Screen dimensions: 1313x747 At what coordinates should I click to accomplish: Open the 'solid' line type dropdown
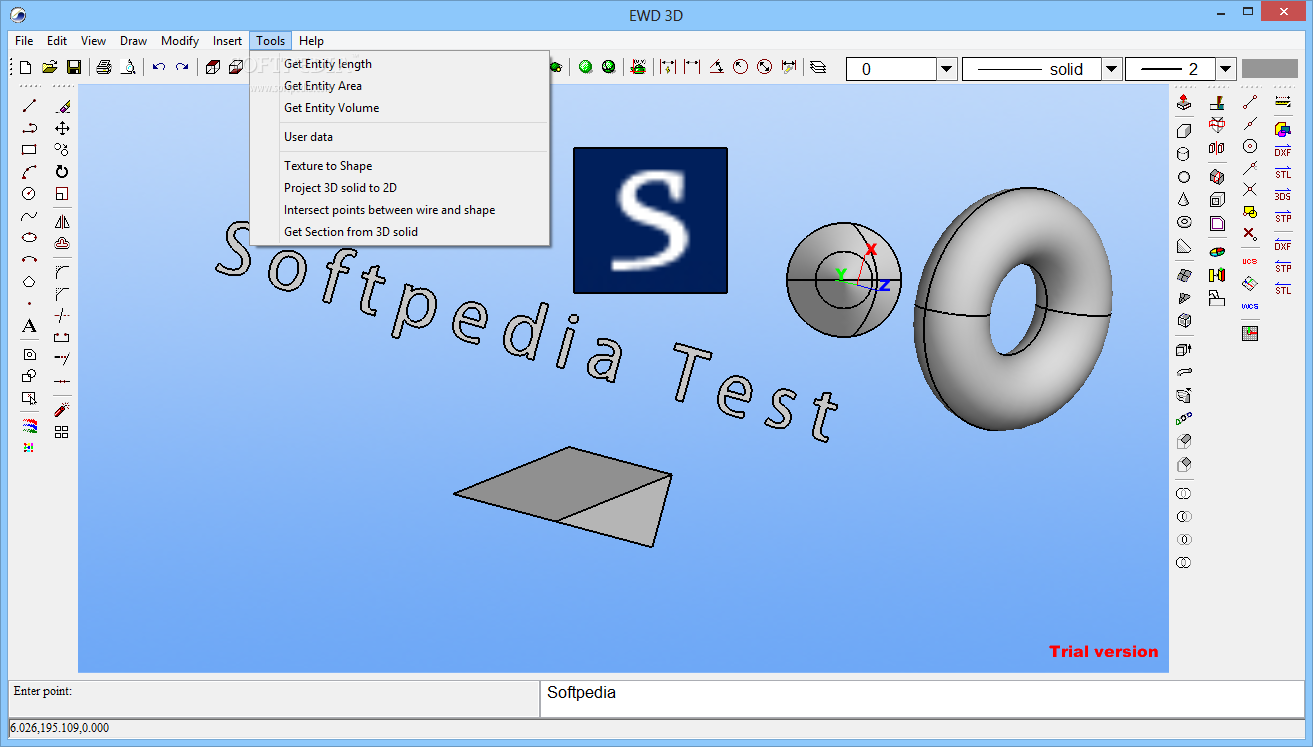pyautogui.click(x=1110, y=69)
